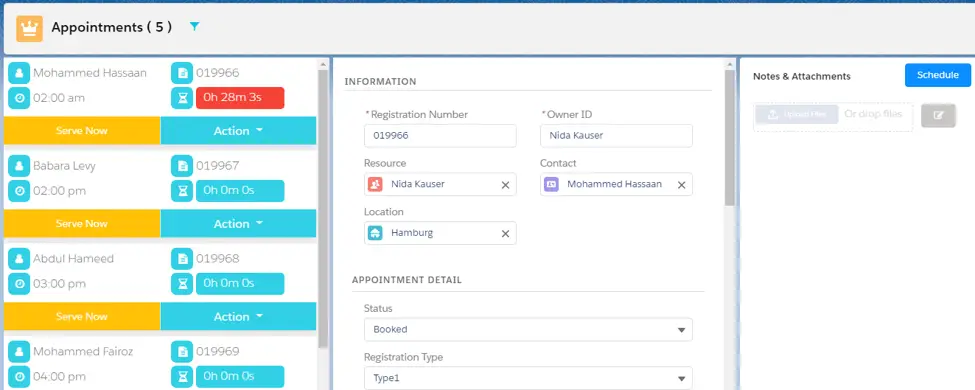The image size is (975, 390).
Task: Select the Abdul Hameed appointment name
Action: pos(73,259)
